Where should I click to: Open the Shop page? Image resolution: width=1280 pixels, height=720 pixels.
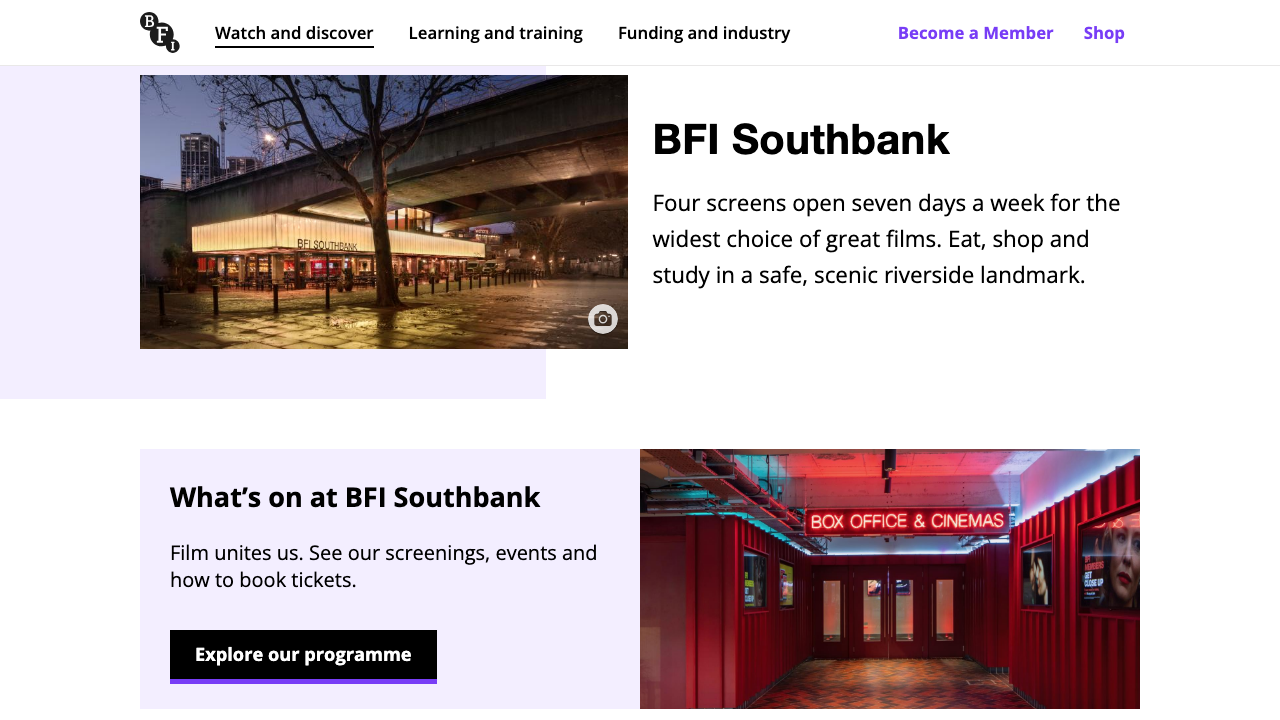pos(1104,32)
